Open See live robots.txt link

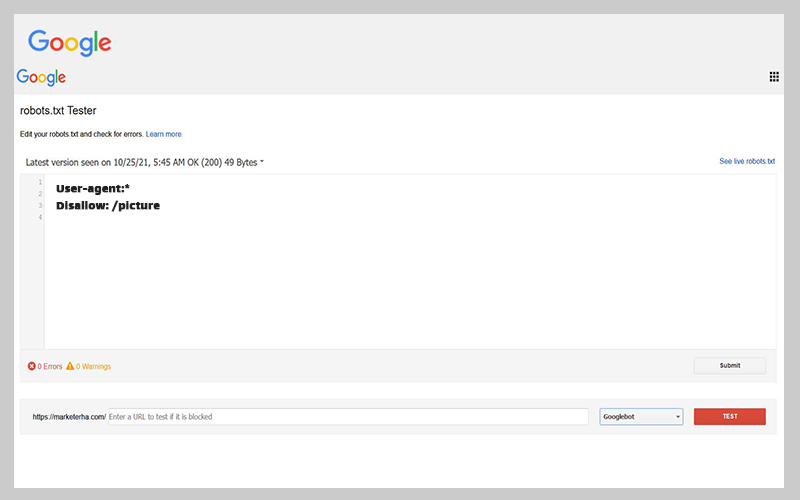[747, 161]
